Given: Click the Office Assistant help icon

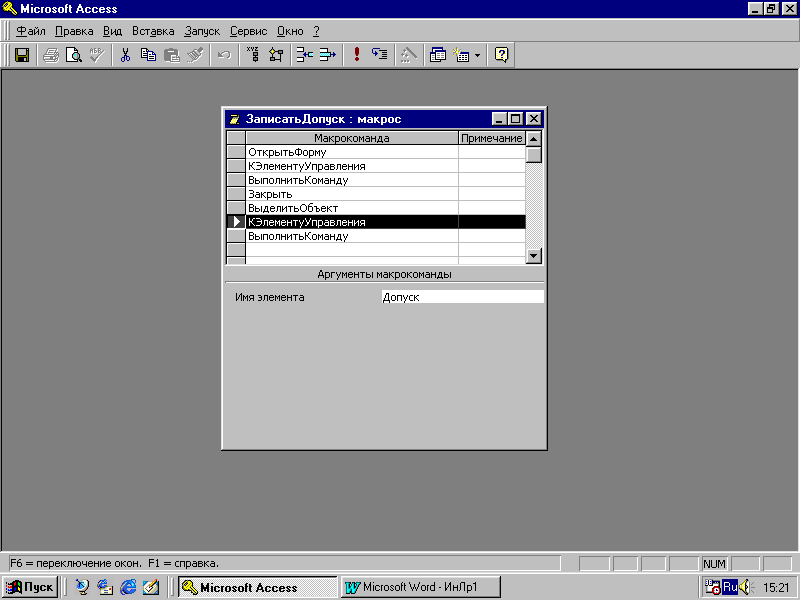Looking at the screenshot, I should pyautogui.click(x=502, y=55).
